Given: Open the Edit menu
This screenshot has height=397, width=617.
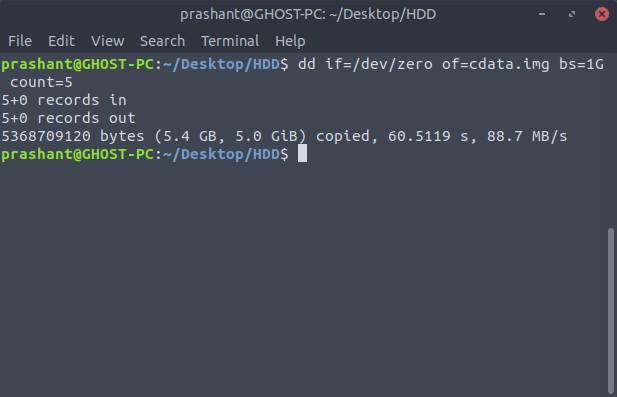Looking at the screenshot, I should [x=61, y=41].
